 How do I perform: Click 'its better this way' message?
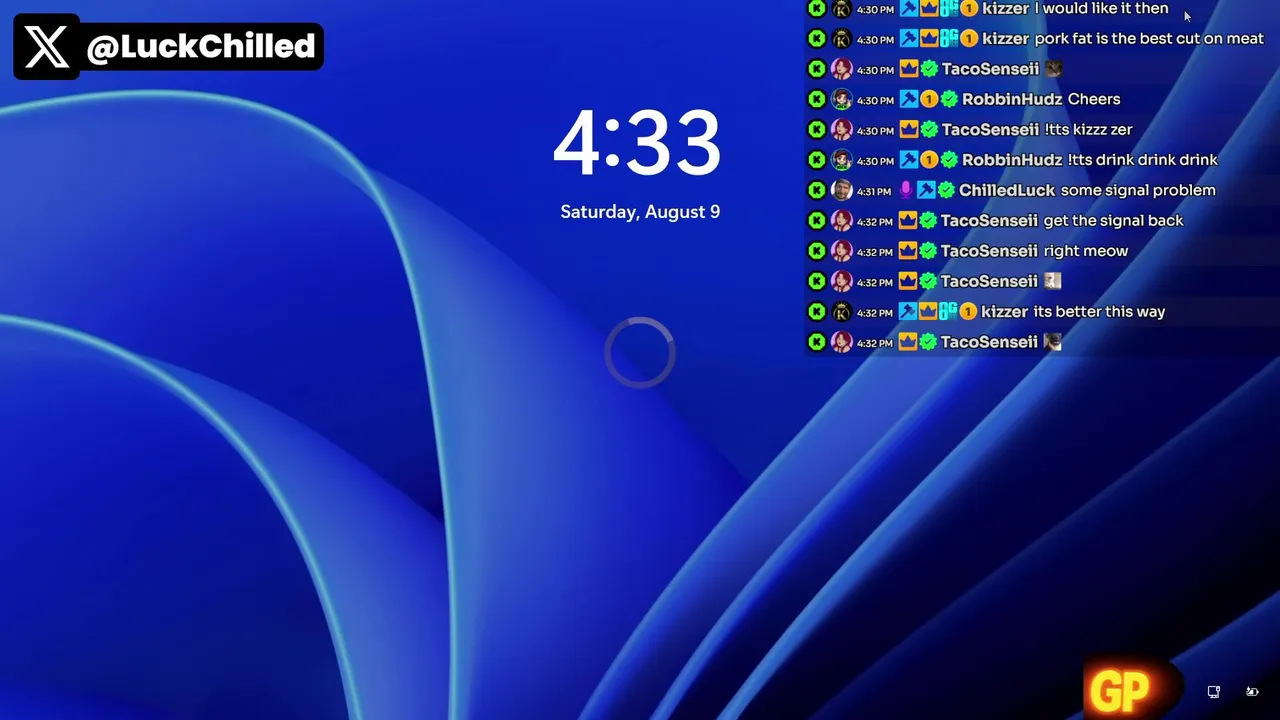[x=1099, y=312]
